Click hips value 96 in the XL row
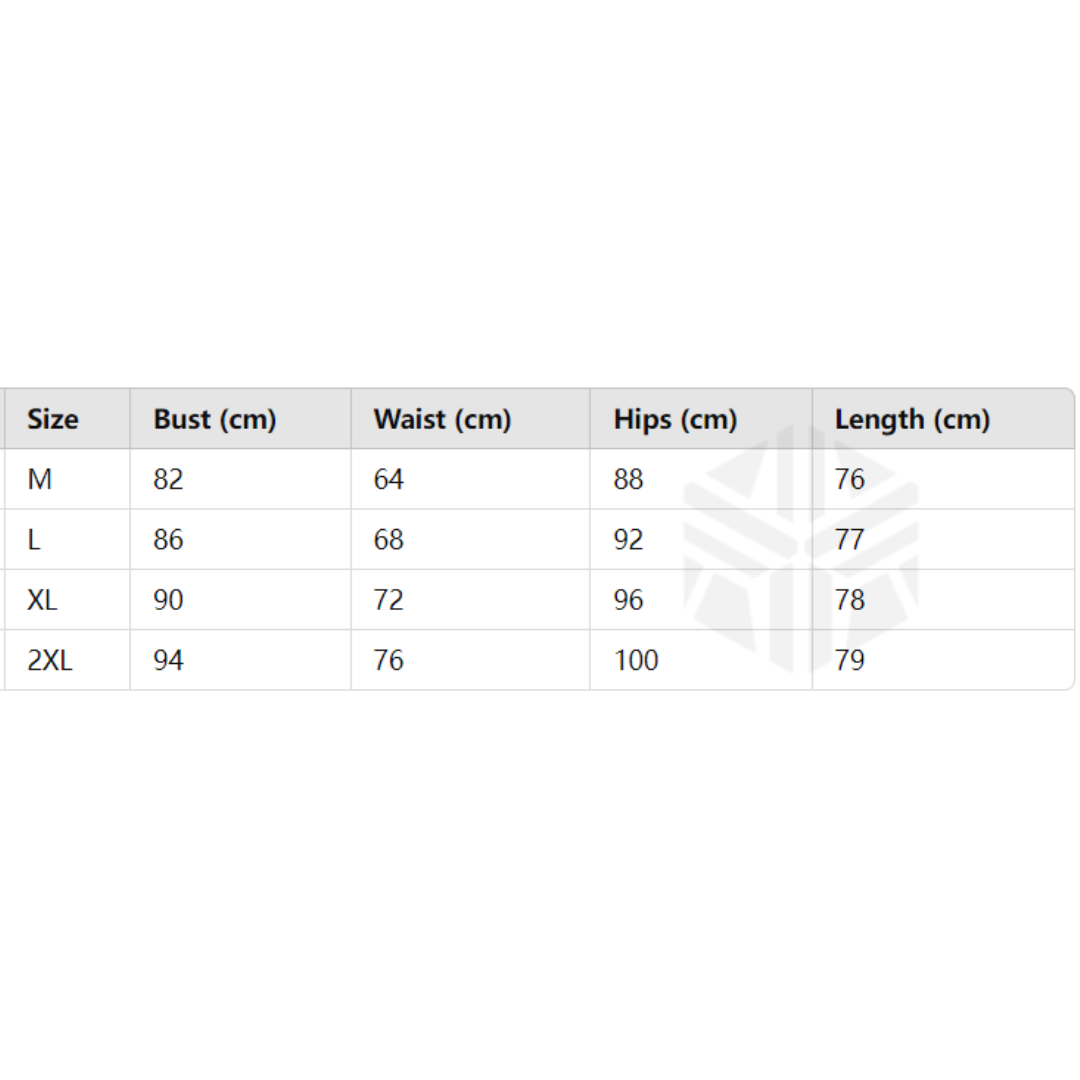The height and width of the screenshot is (1080, 1080). tap(629, 600)
